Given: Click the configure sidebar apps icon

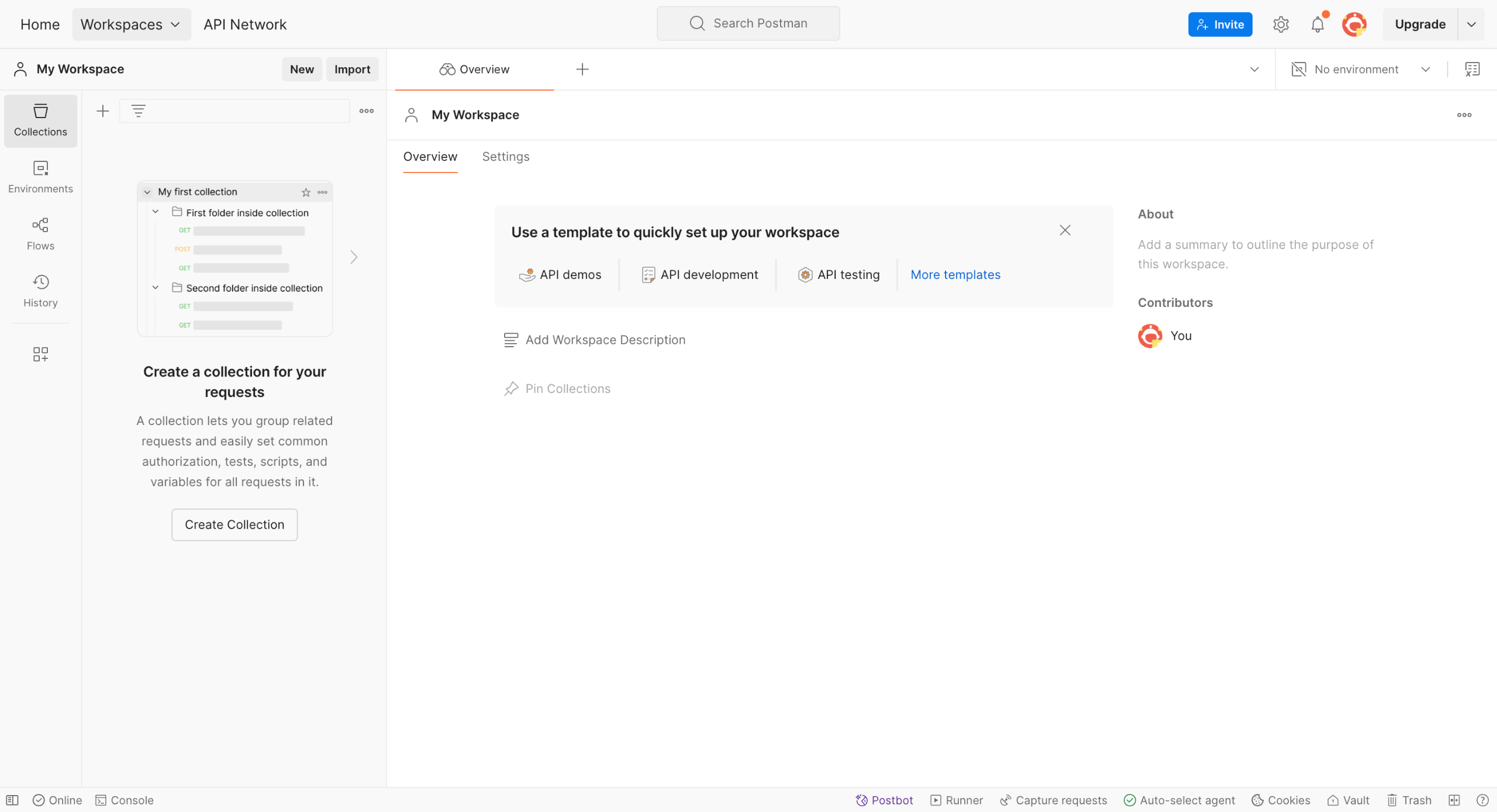Looking at the screenshot, I should [40, 354].
